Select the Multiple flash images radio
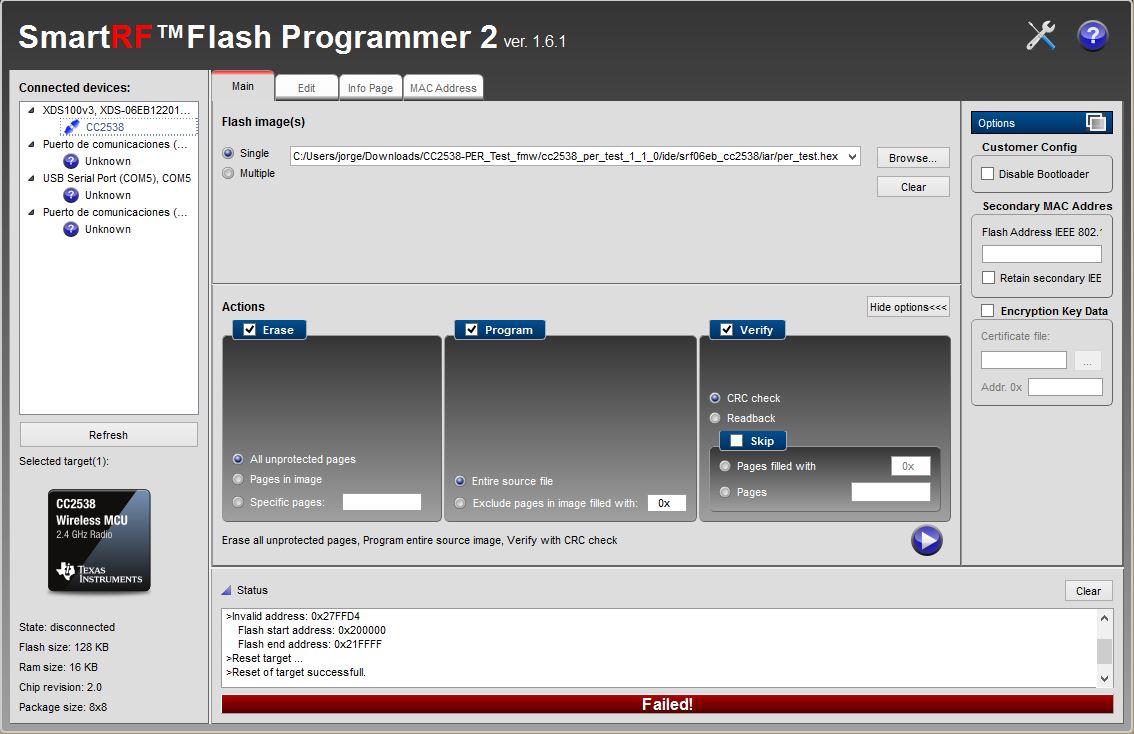 click(x=229, y=174)
